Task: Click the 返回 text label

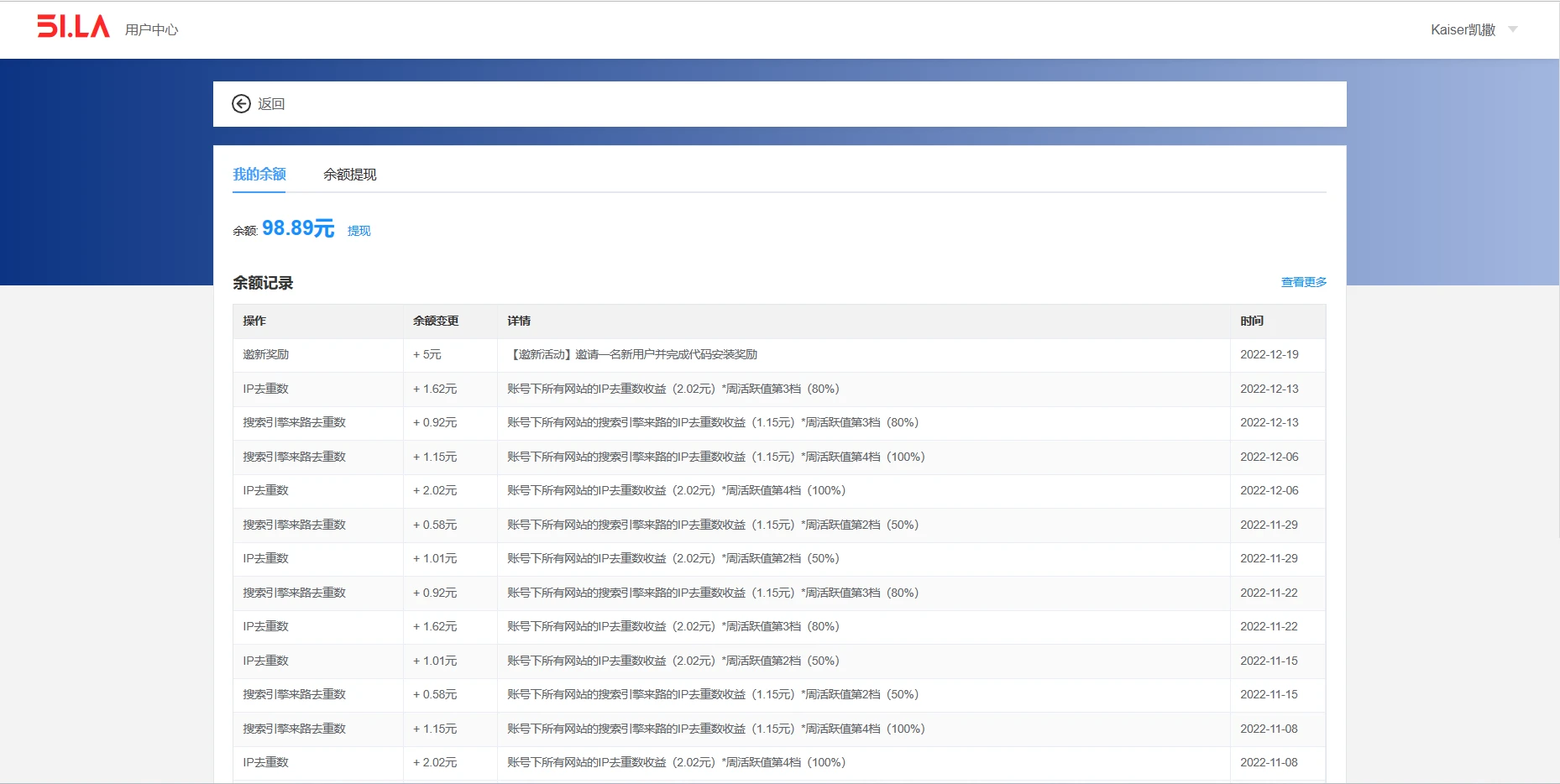Action: 271,104
